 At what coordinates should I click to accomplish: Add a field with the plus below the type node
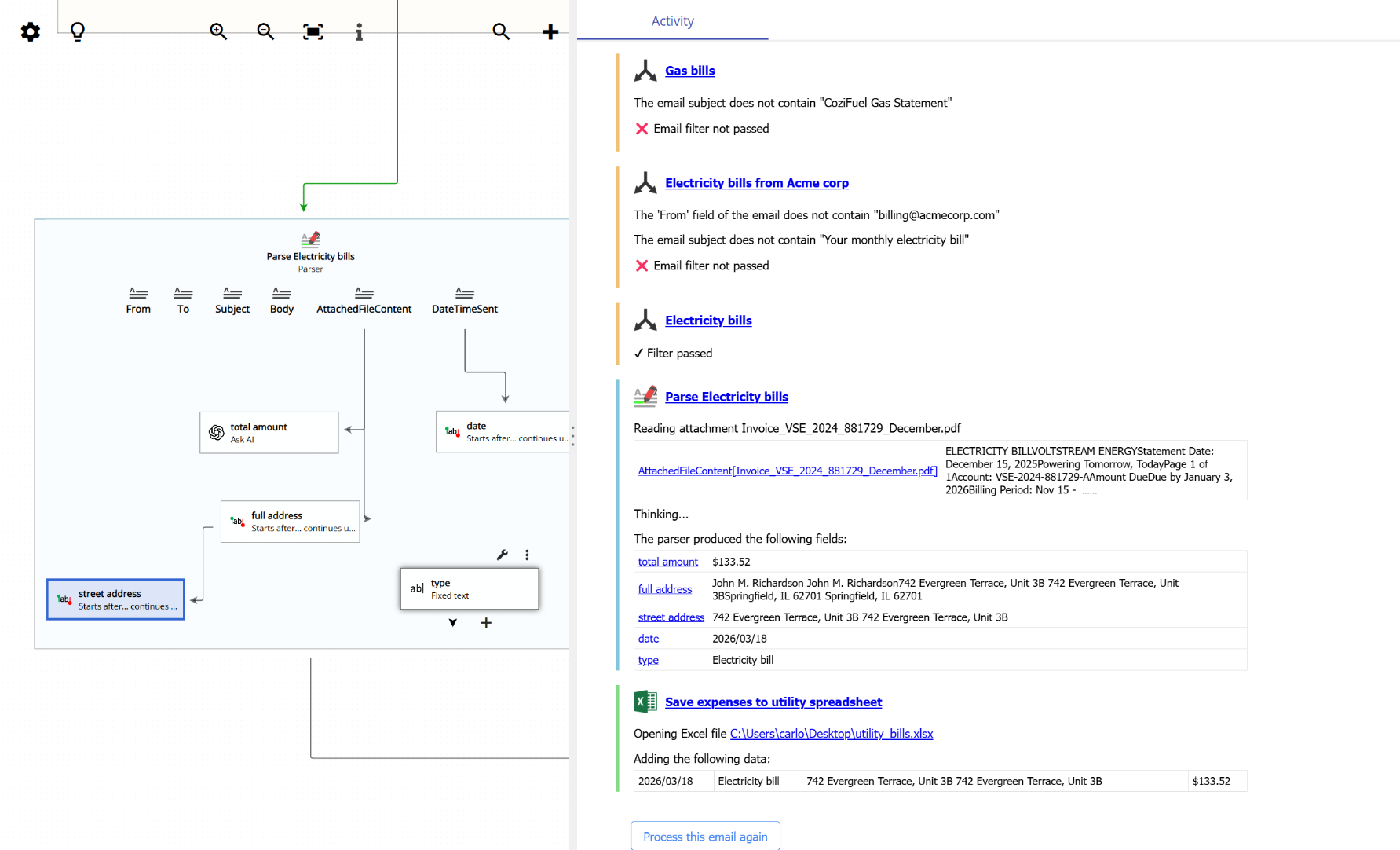[486, 623]
